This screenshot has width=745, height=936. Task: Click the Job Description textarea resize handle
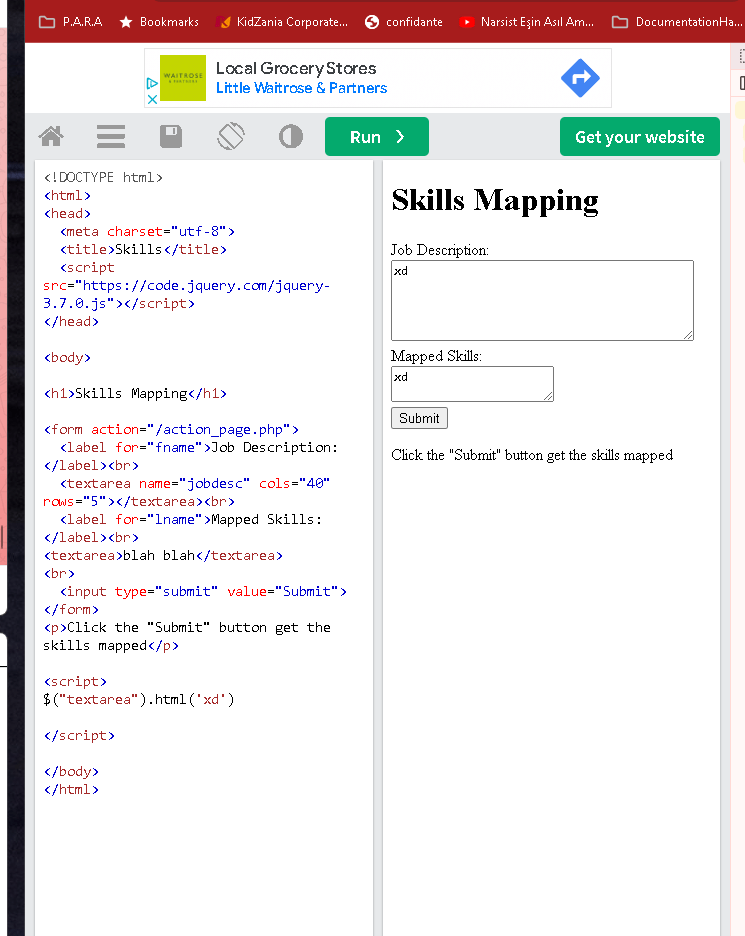click(x=688, y=335)
